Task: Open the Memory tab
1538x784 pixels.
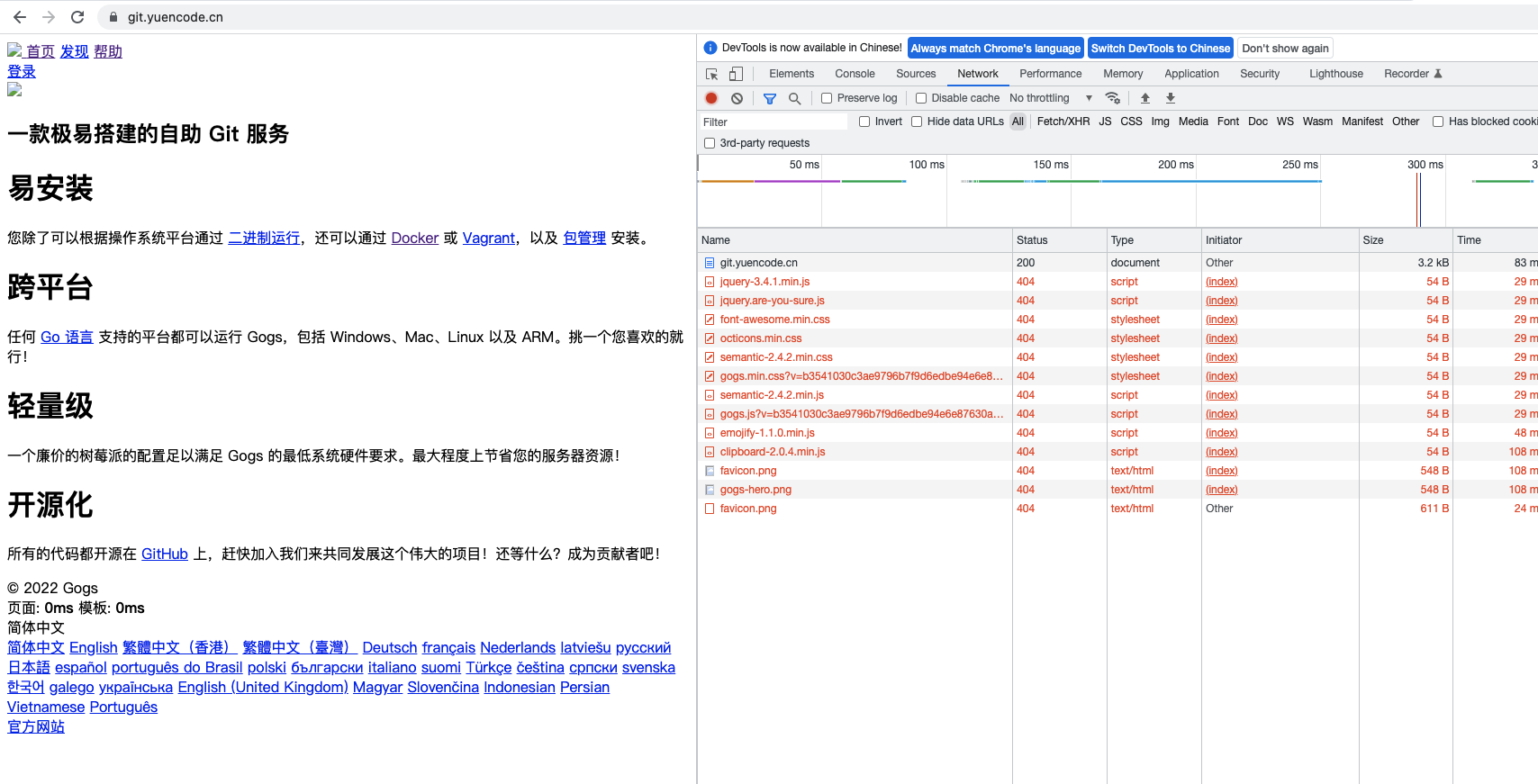Action: 1123,74
